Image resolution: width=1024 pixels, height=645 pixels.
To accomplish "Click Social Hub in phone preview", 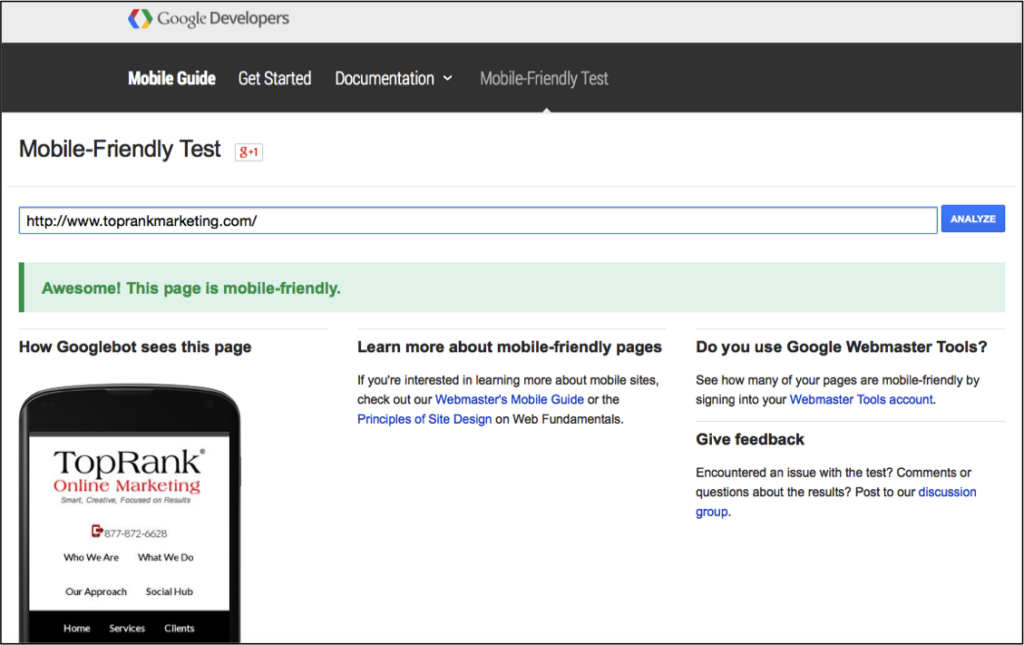I will coord(169,591).
